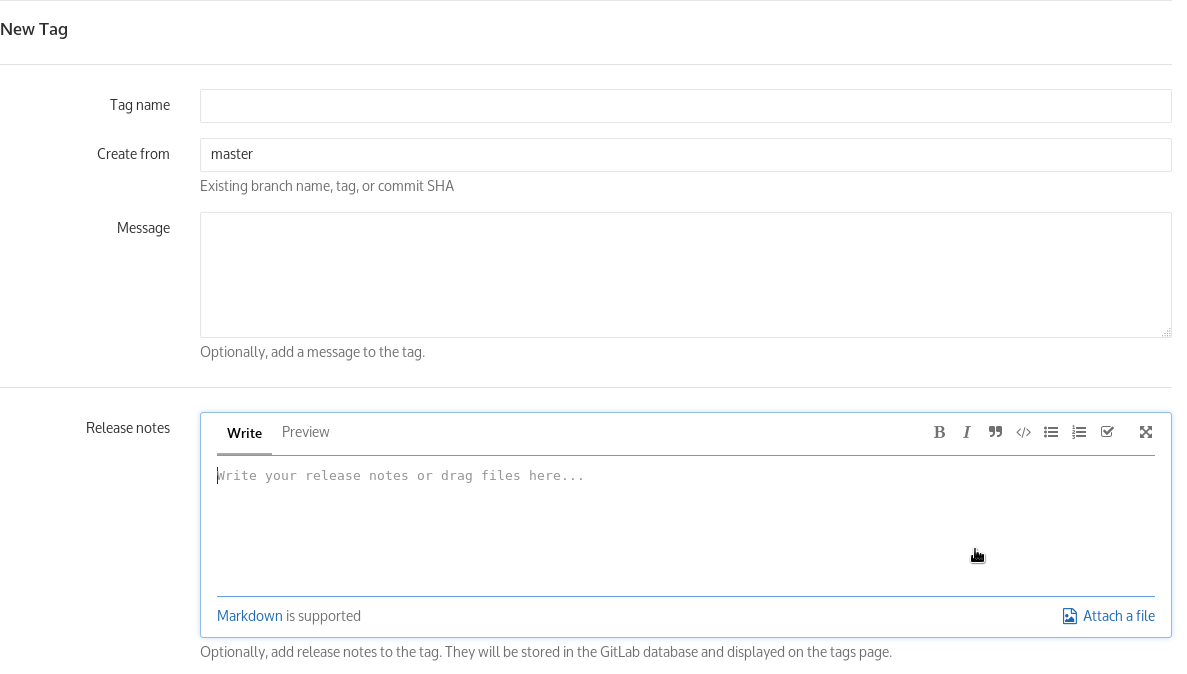Screen dimensions: 1187x674
Task: Expand the editor to fullscreen
Action: 1145,431
